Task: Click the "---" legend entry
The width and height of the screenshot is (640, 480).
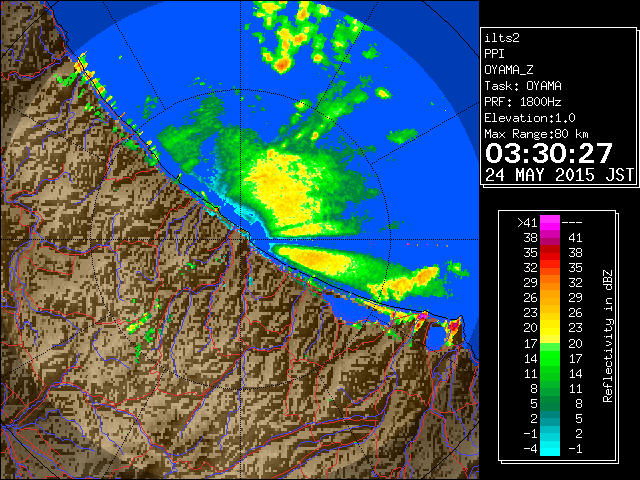Action: point(572,222)
